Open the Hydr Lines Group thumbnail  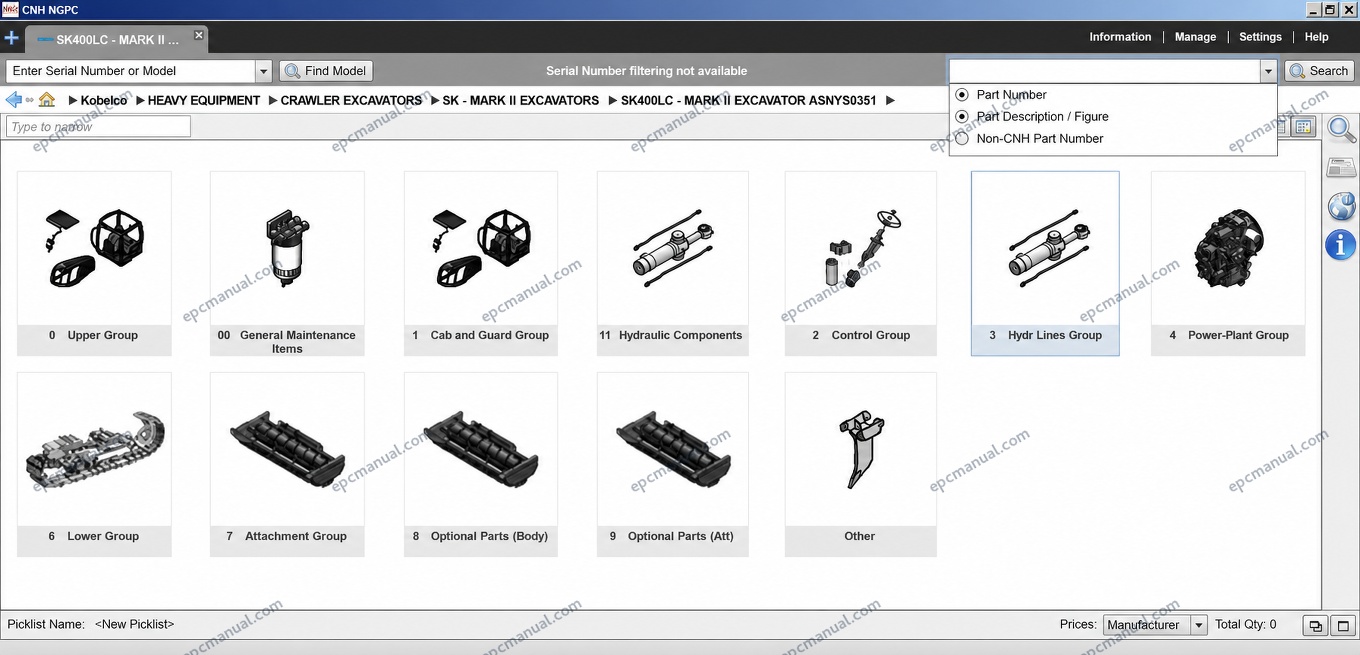tap(1045, 263)
